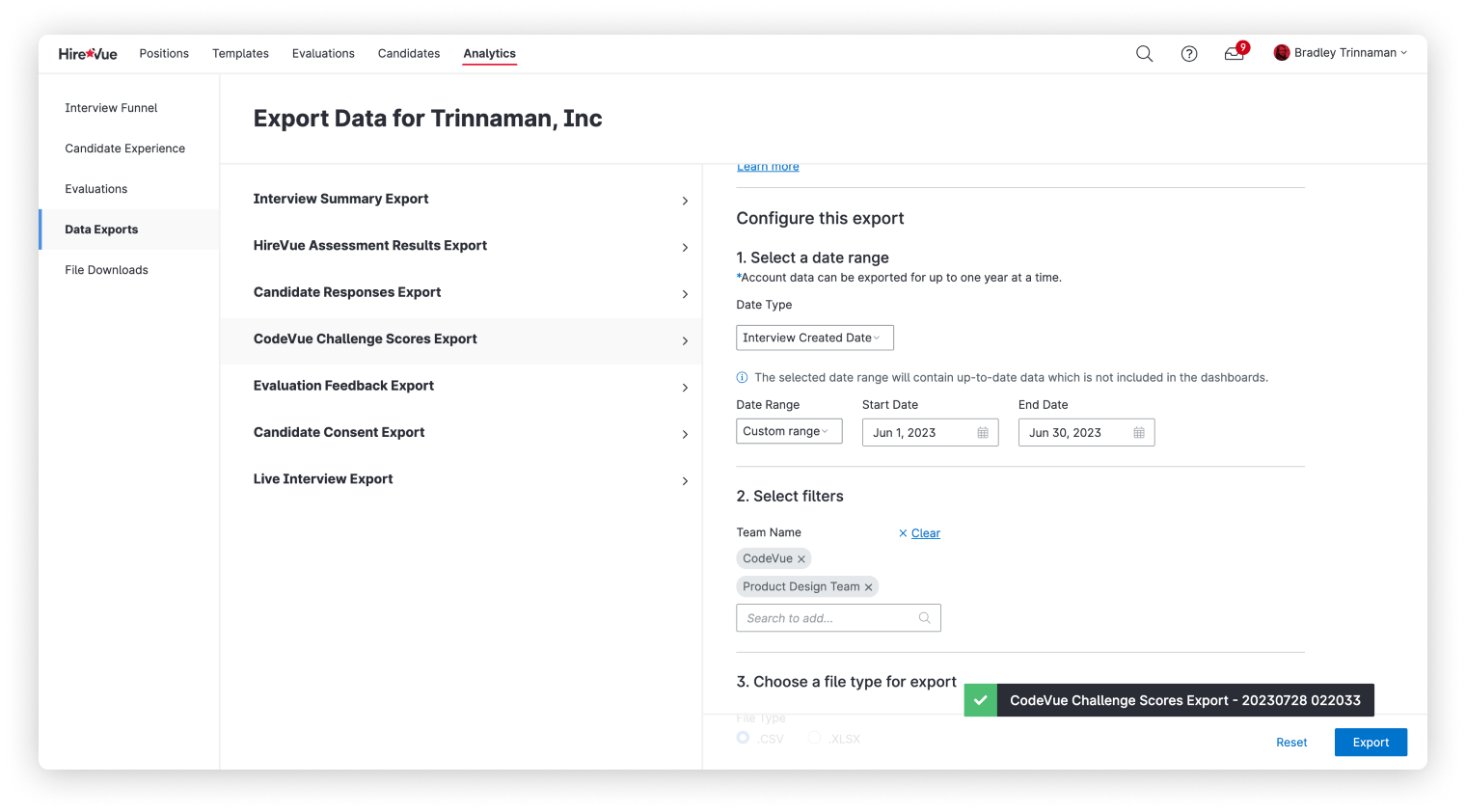The image size is (1466, 812).
Task: Click Bradley Trinnaman's avatar picture
Action: pyautogui.click(x=1282, y=53)
